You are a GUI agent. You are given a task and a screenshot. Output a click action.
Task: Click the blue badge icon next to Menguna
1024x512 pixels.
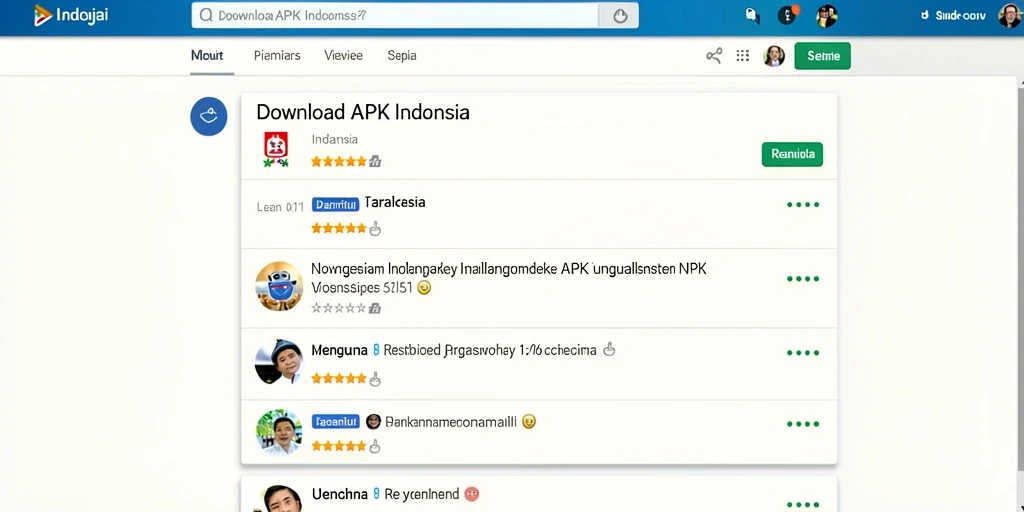[x=376, y=350]
